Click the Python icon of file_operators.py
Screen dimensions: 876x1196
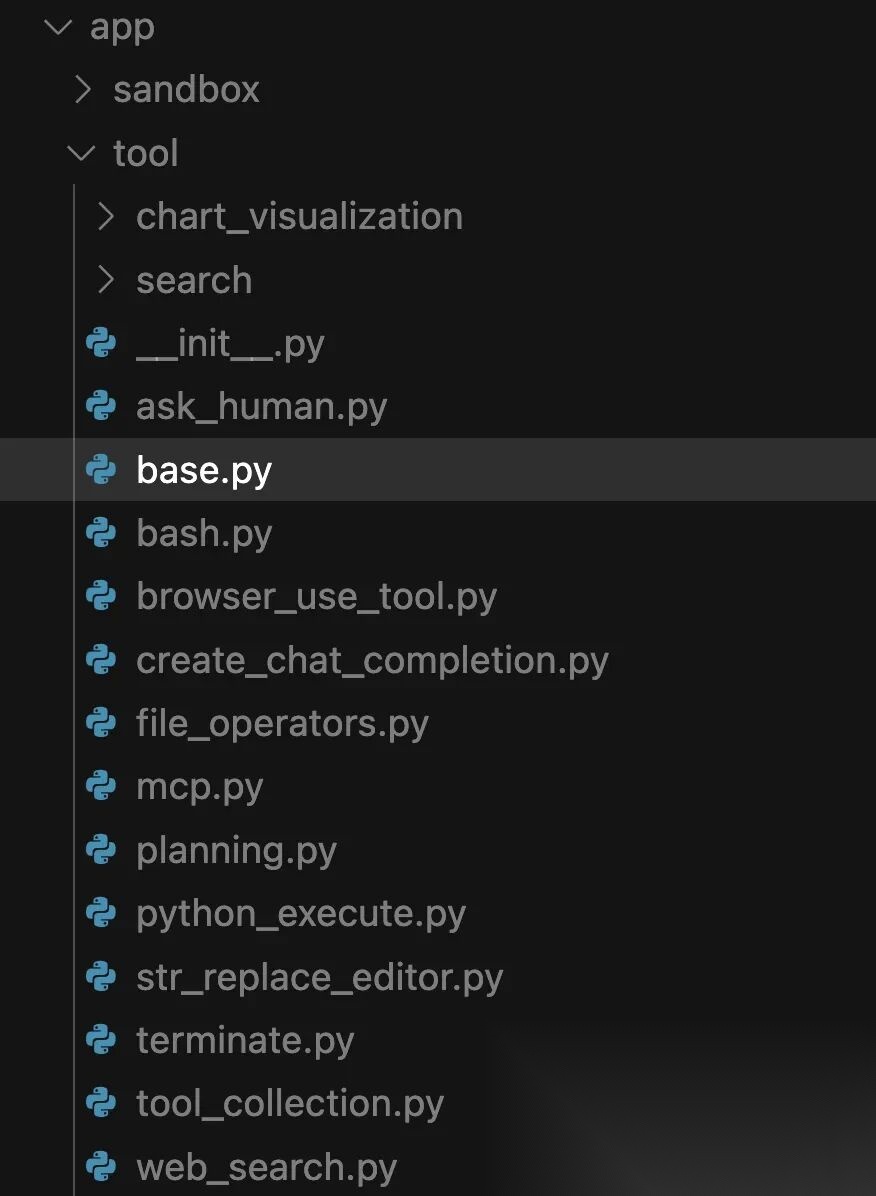tap(101, 722)
